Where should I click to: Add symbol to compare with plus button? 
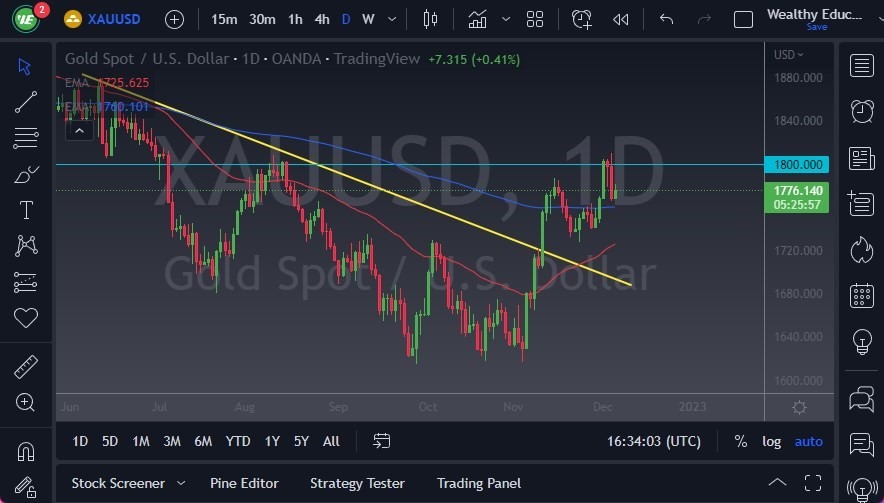pos(174,20)
